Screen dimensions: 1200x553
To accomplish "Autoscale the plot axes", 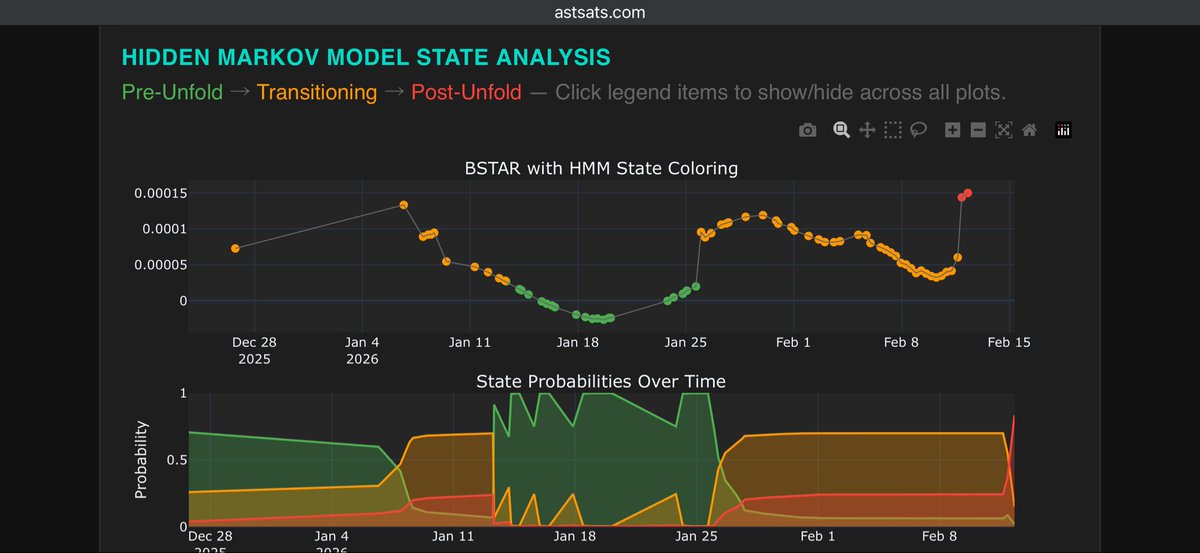I will (x=1004, y=130).
